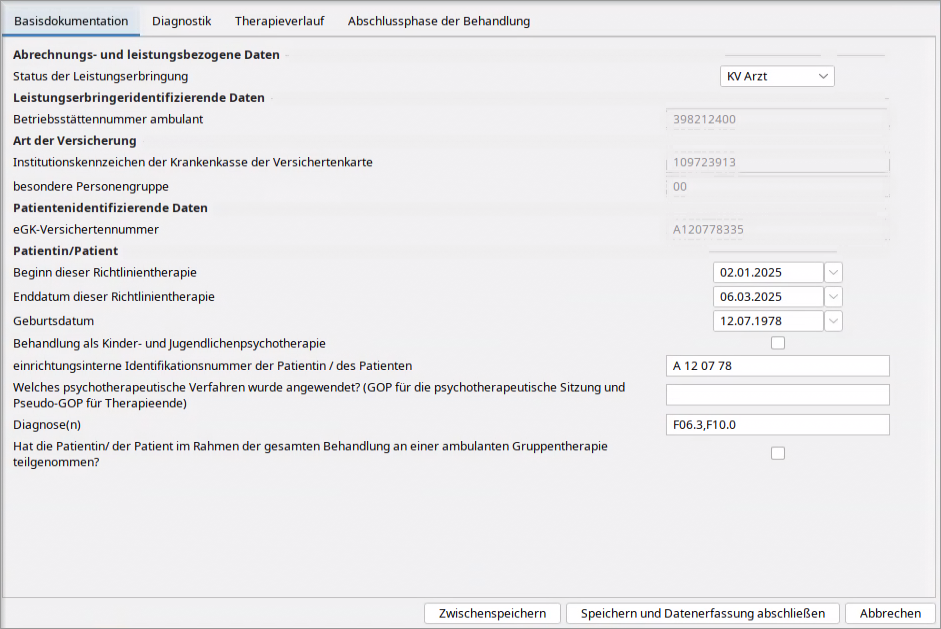The width and height of the screenshot is (941, 629).
Task: Click the Zwischenspeichern button
Action: click(x=492, y=613)
